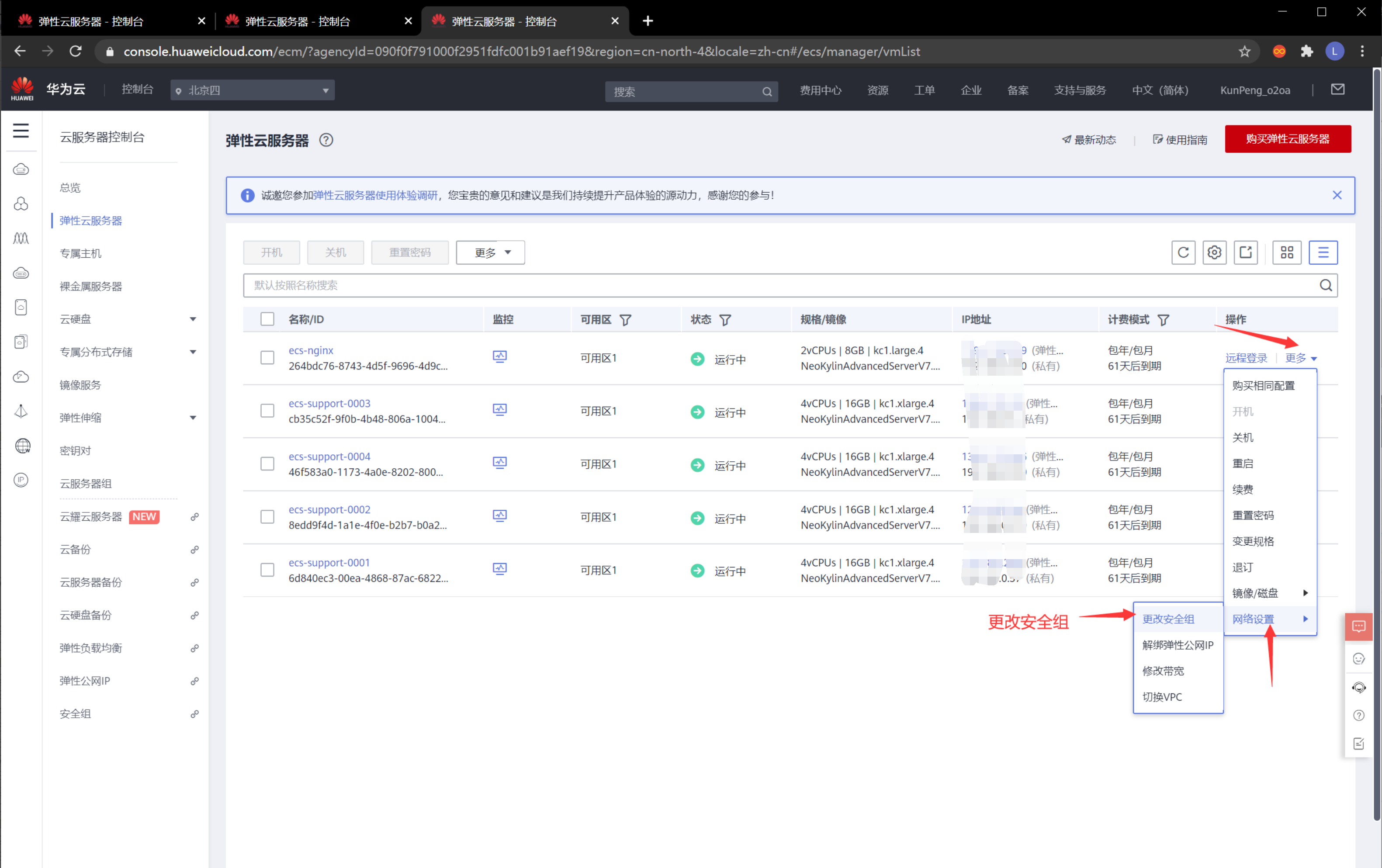Click the monitoring icon for ecs-support-0004
Screen dimensions: 1382x868
(499, 463)
